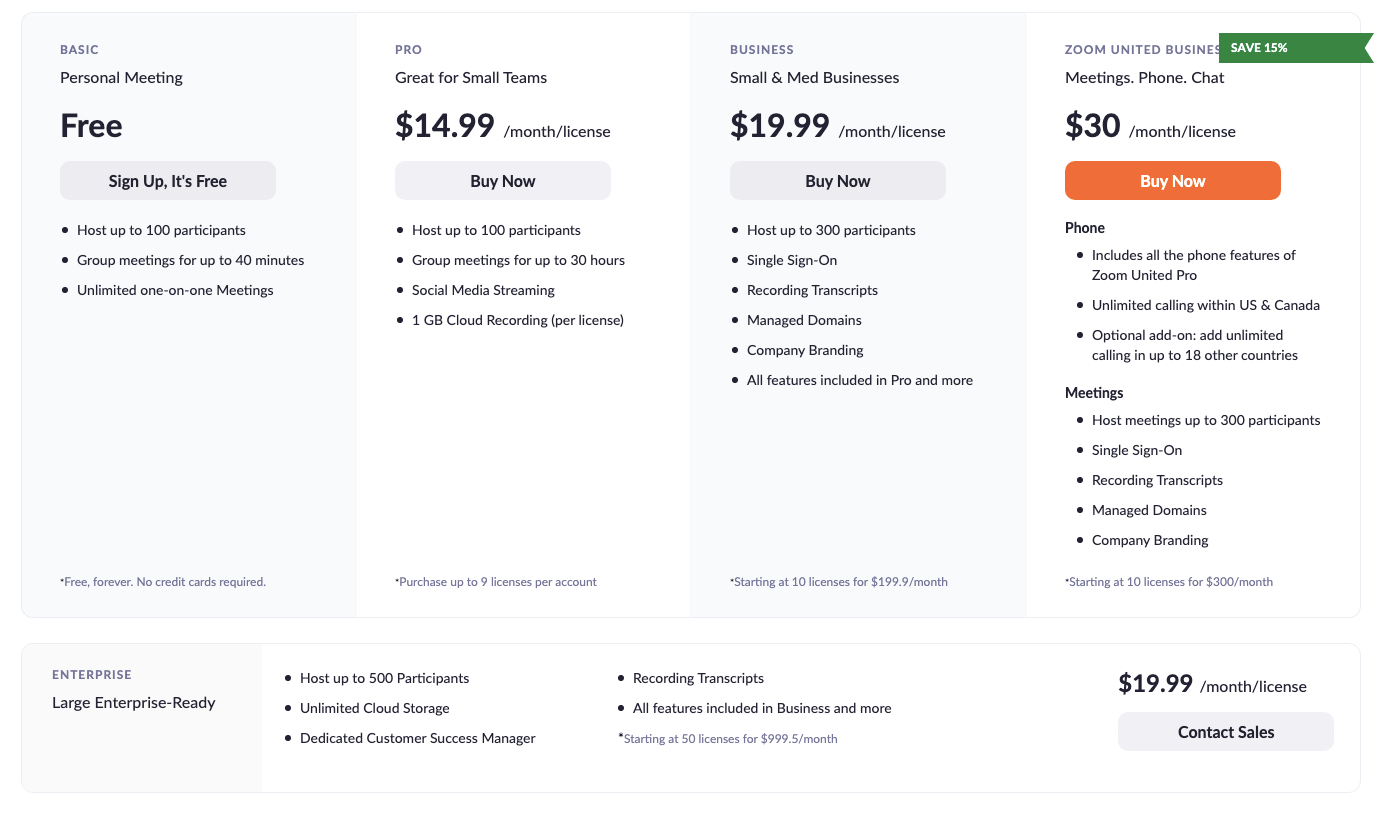Click the Social Media Streaming feature item
Screen dimensions: 1382x817
pos(483,290)
